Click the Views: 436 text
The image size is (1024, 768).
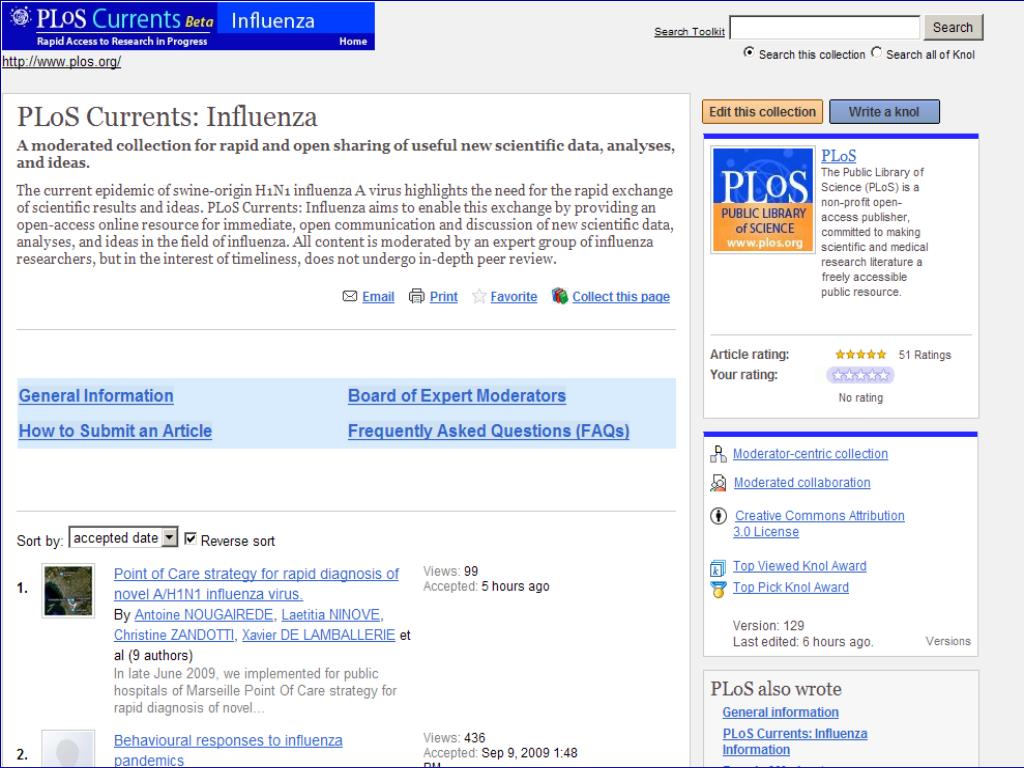454,738
